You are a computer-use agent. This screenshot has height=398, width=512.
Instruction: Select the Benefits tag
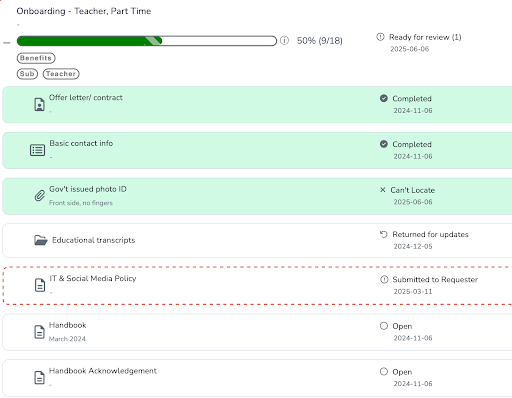click(x=36, y=58)
